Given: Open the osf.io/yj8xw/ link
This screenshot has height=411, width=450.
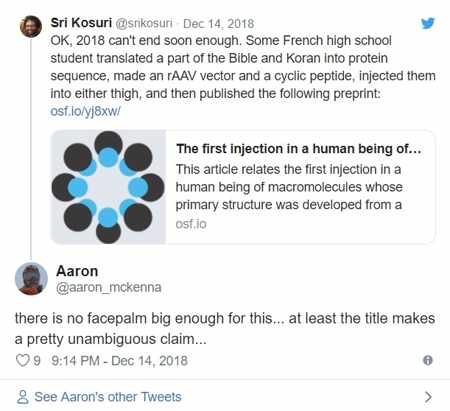Looking at the screenshot, I should tap(85, 111).
